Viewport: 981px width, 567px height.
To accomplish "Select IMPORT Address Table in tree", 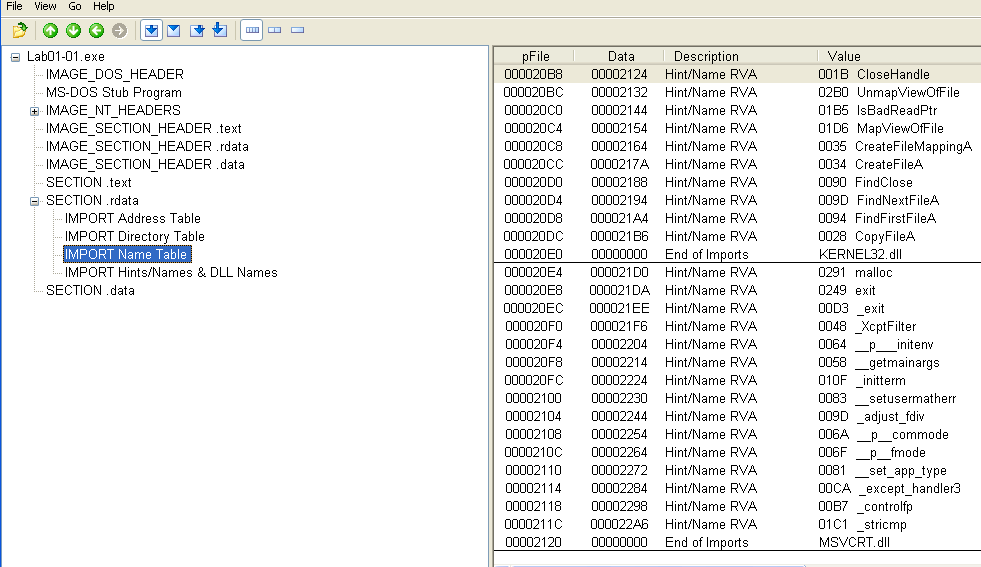I will click(132, 218).
